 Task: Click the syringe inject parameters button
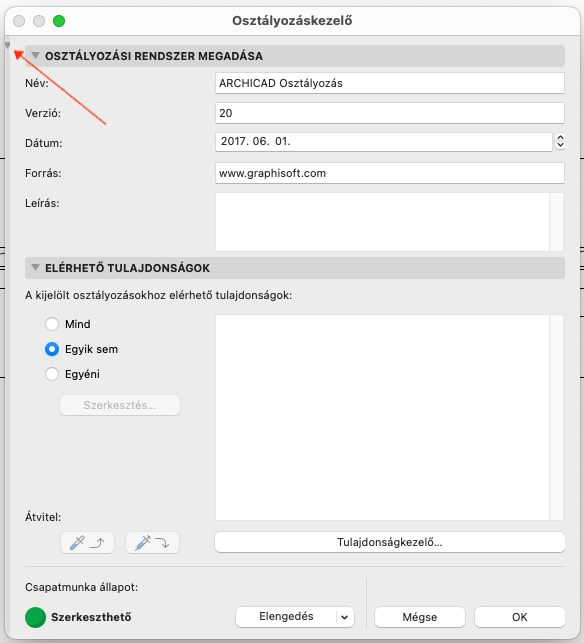(x=152, y=543)
